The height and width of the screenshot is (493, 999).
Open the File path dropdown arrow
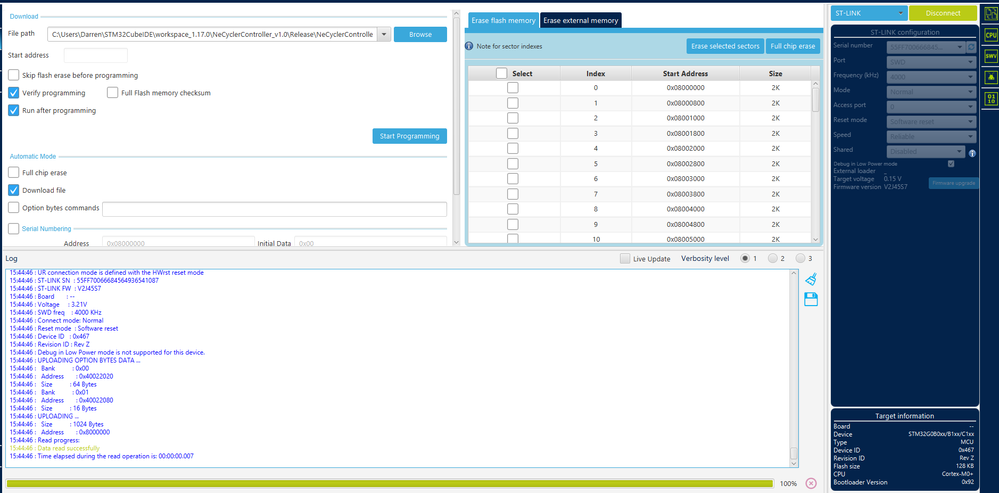pos(384,34)
